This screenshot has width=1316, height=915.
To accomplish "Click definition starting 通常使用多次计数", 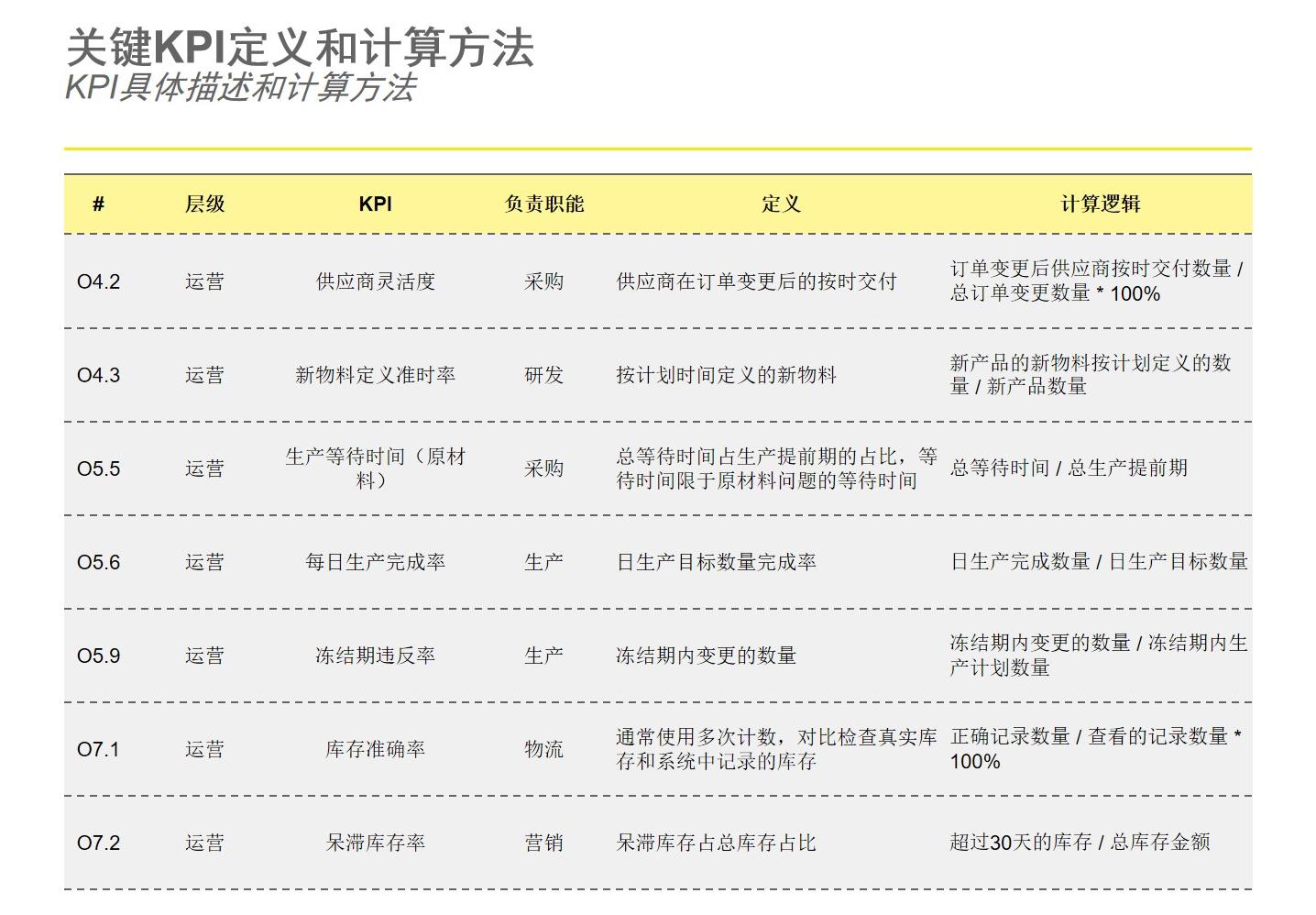I will pyautogui.click(x=776, y=749).
